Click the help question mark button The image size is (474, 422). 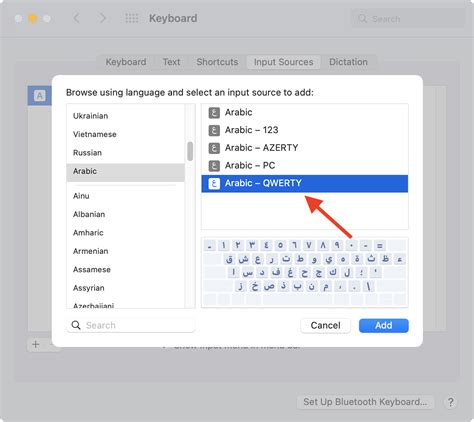point(450,402)
